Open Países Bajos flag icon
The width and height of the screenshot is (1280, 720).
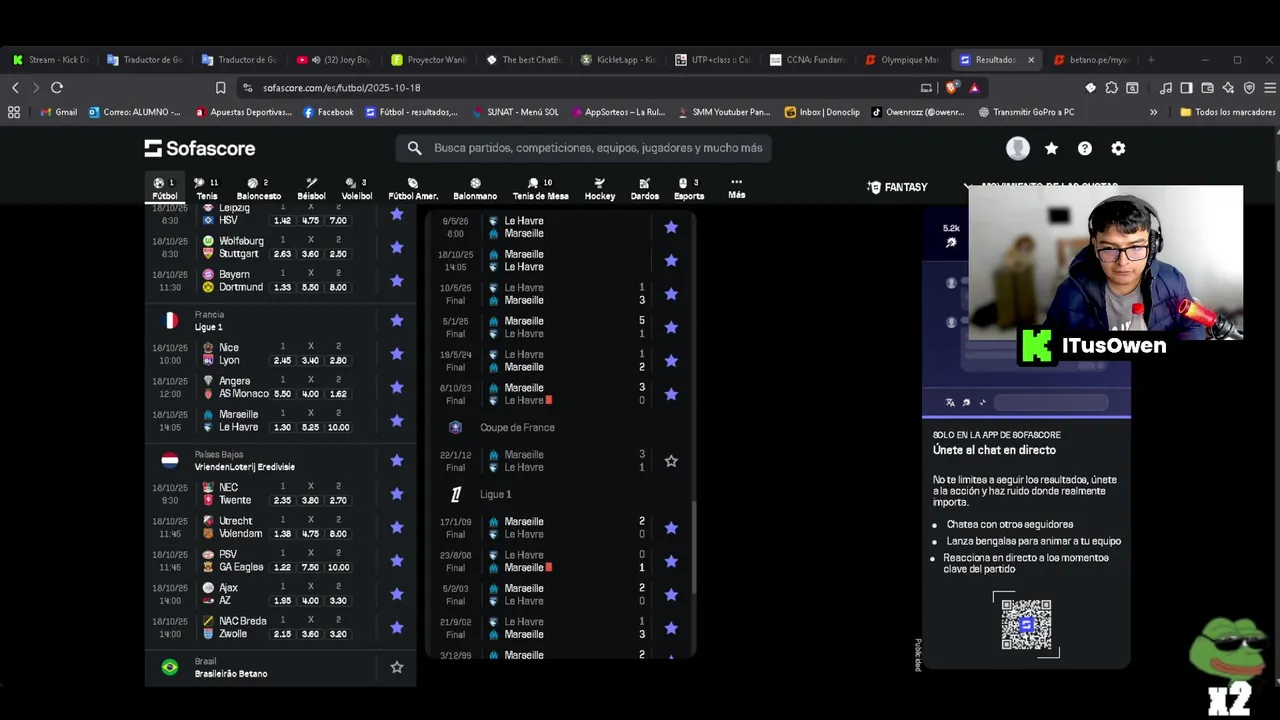click(x=170, y=460)
